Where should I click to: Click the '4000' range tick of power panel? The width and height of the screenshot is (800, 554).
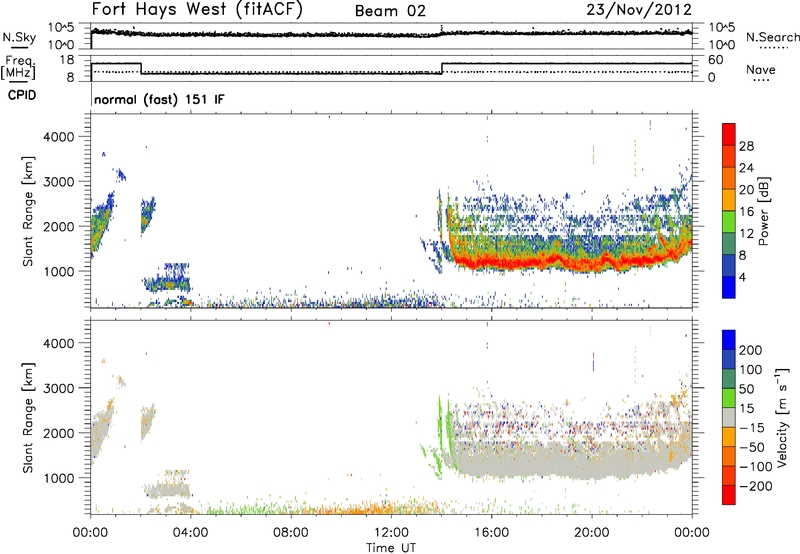[x=59, y=137]
